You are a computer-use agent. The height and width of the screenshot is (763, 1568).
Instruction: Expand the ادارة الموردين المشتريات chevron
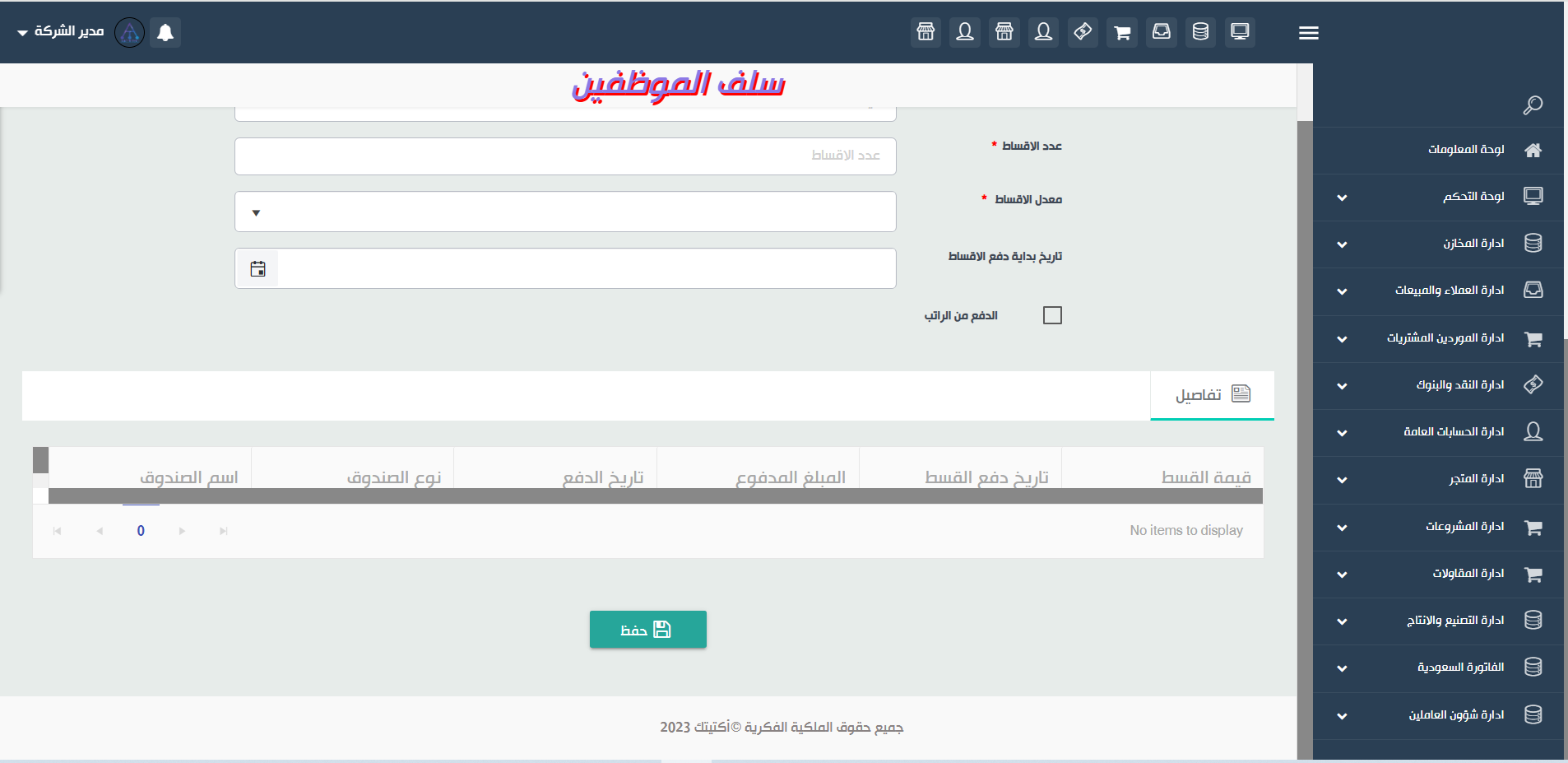1342,339
